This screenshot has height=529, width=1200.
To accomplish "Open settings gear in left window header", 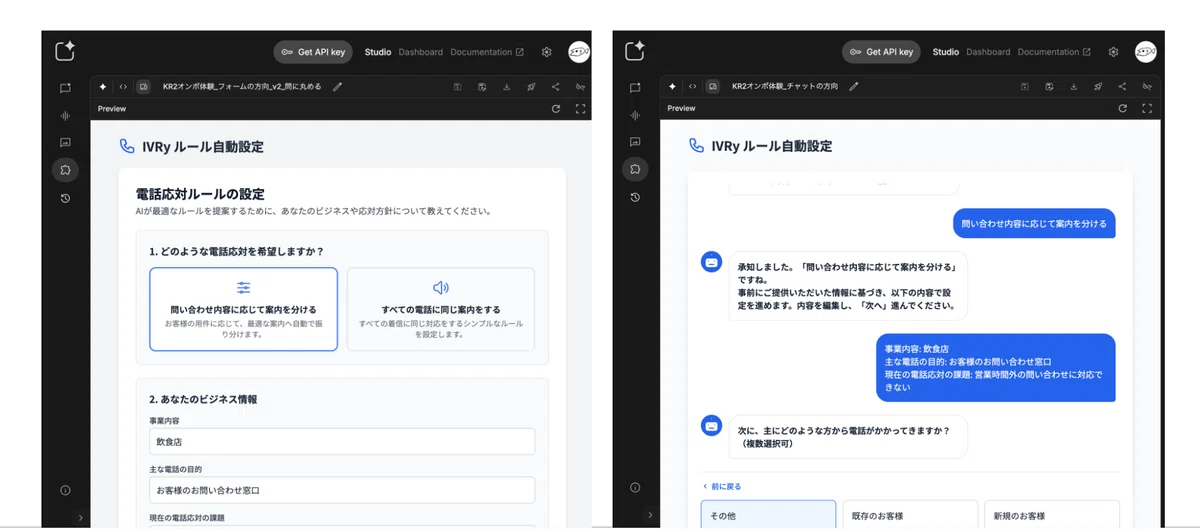I will (x=546, y=52).
